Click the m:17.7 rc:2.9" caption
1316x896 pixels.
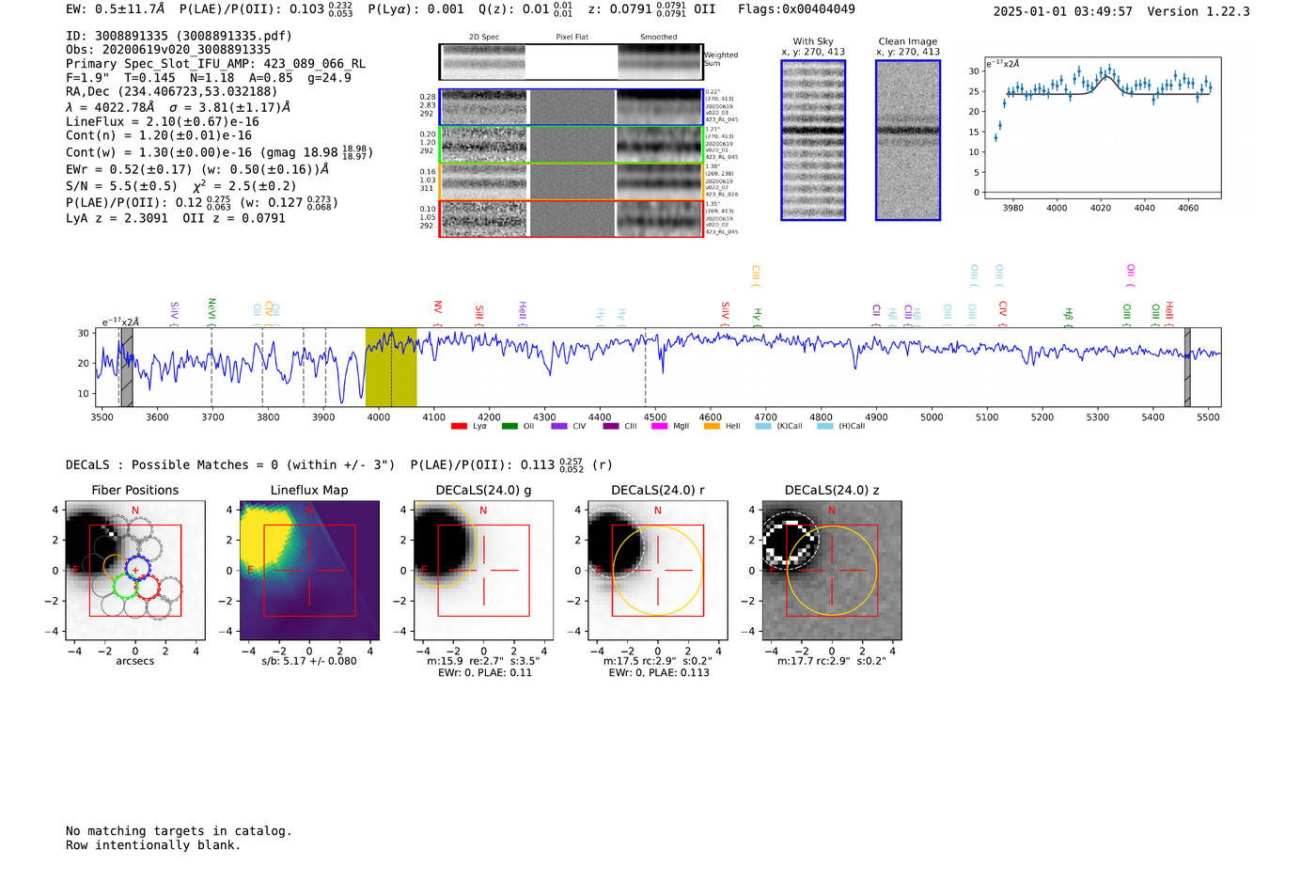832,661
